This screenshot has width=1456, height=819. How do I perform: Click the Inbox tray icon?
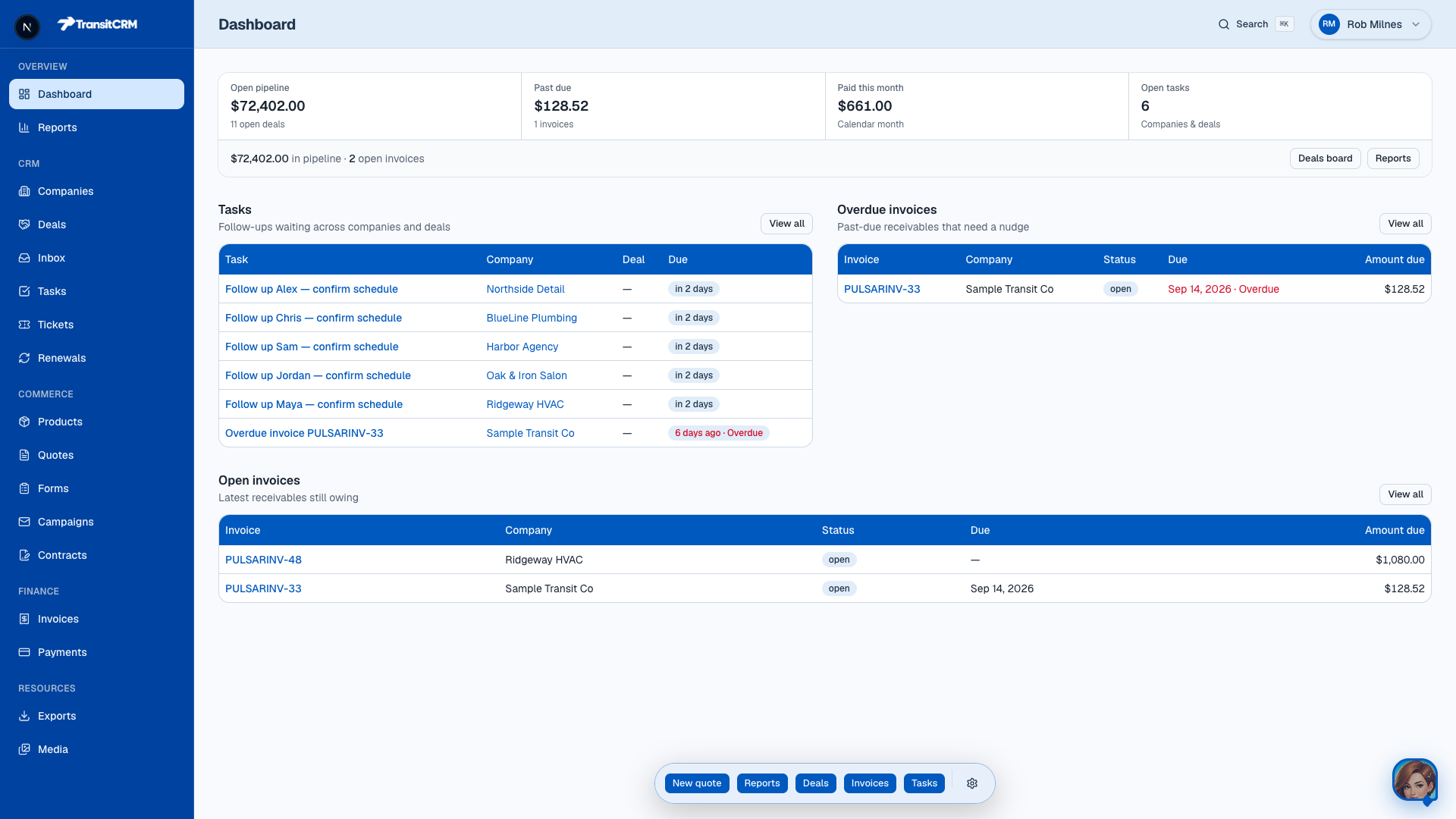point(24,258)
